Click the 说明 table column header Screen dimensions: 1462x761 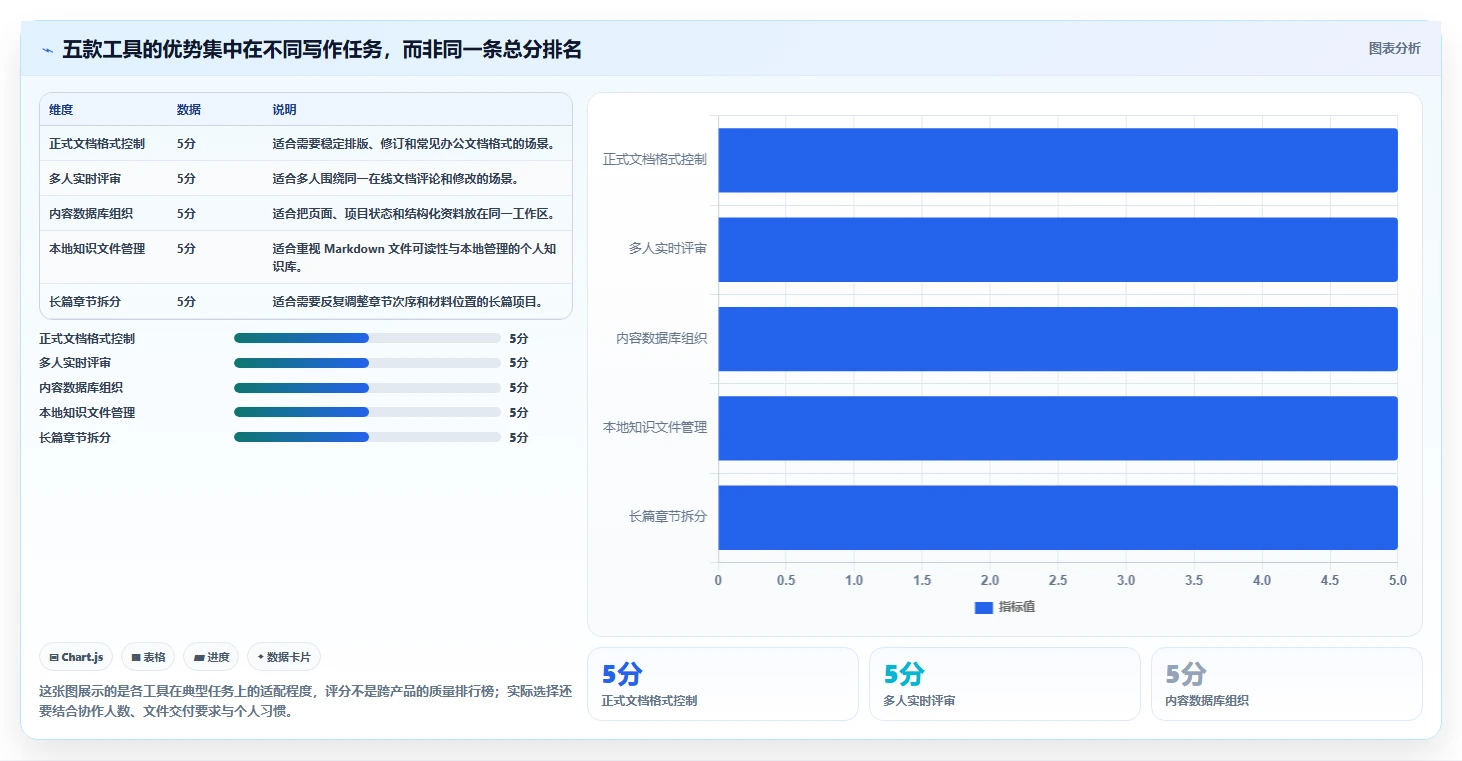coord(285,110)
